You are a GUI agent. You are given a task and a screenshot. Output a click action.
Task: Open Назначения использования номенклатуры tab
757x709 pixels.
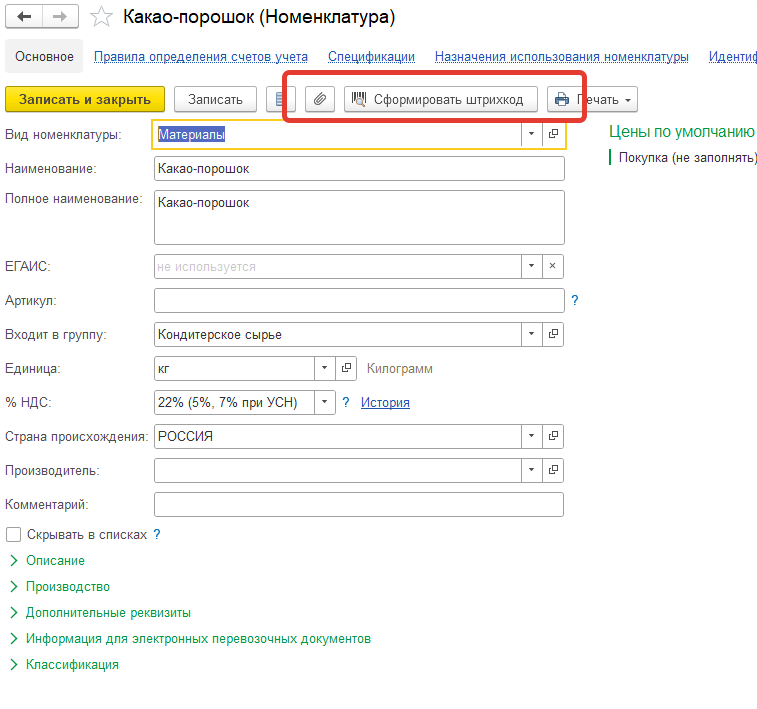(x=561, y=56)
